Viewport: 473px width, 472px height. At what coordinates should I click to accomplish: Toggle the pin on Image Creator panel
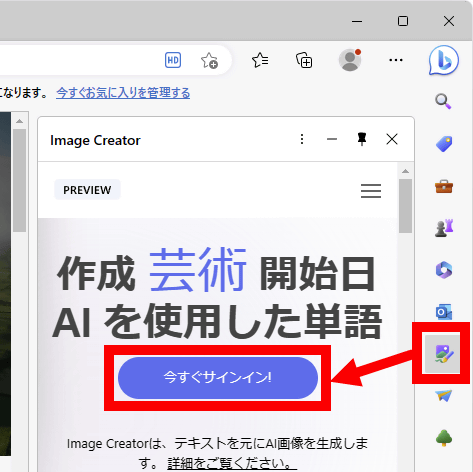[x=362, y=139]
